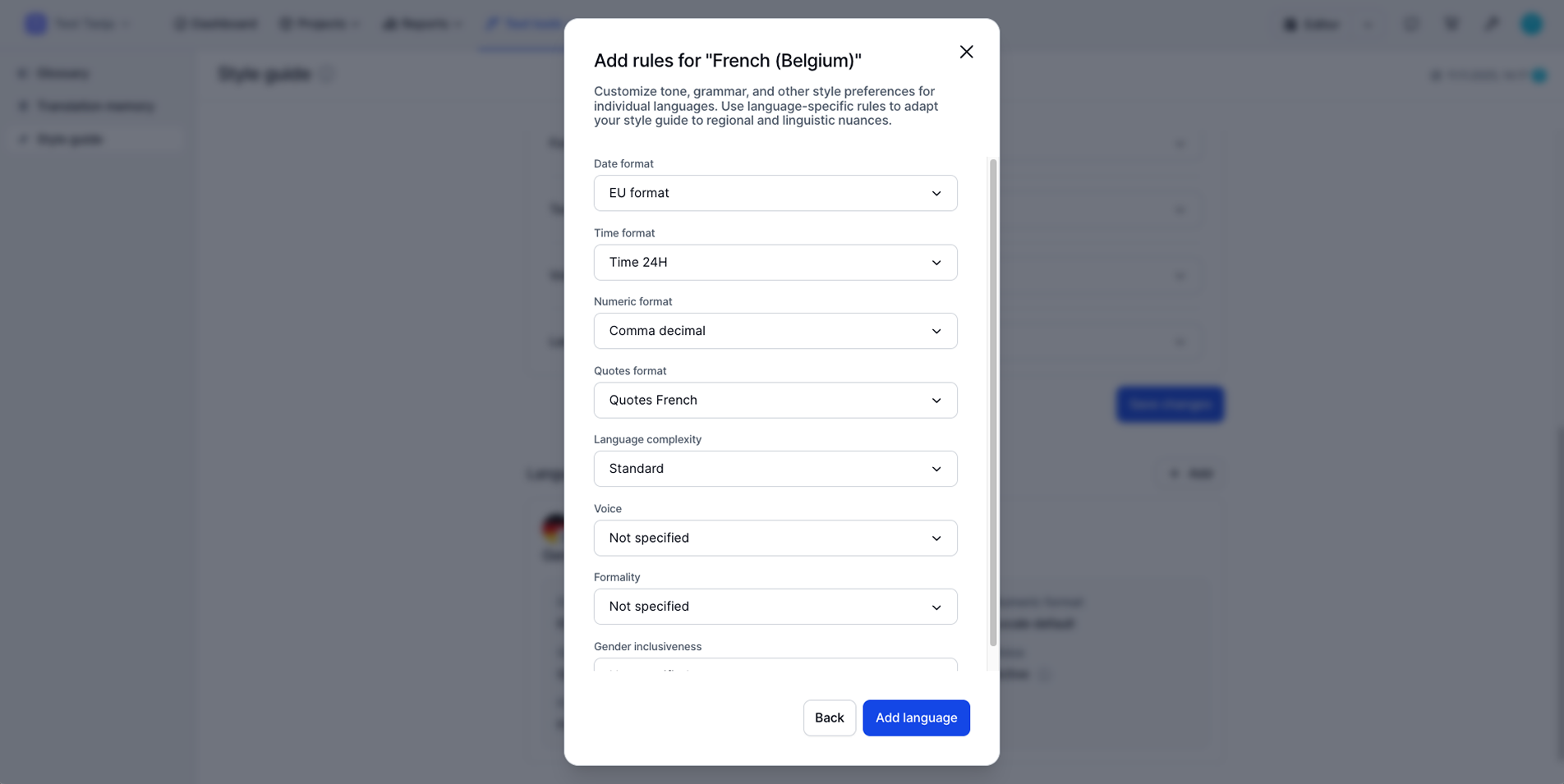Select Style guide in the sidebar

pos(70,140)
